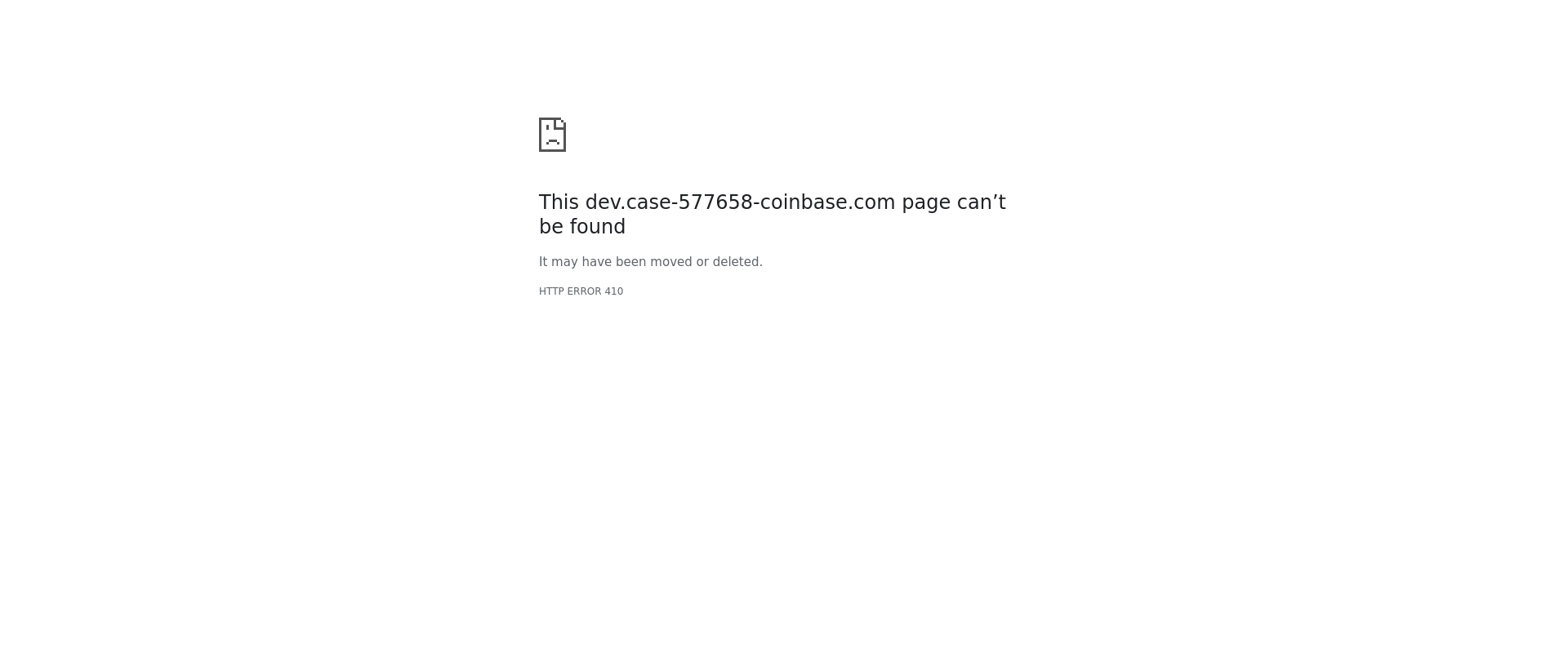Click the word "can't" in the heading
Viewport: 1568px width, 662px height.
(982, 202)
